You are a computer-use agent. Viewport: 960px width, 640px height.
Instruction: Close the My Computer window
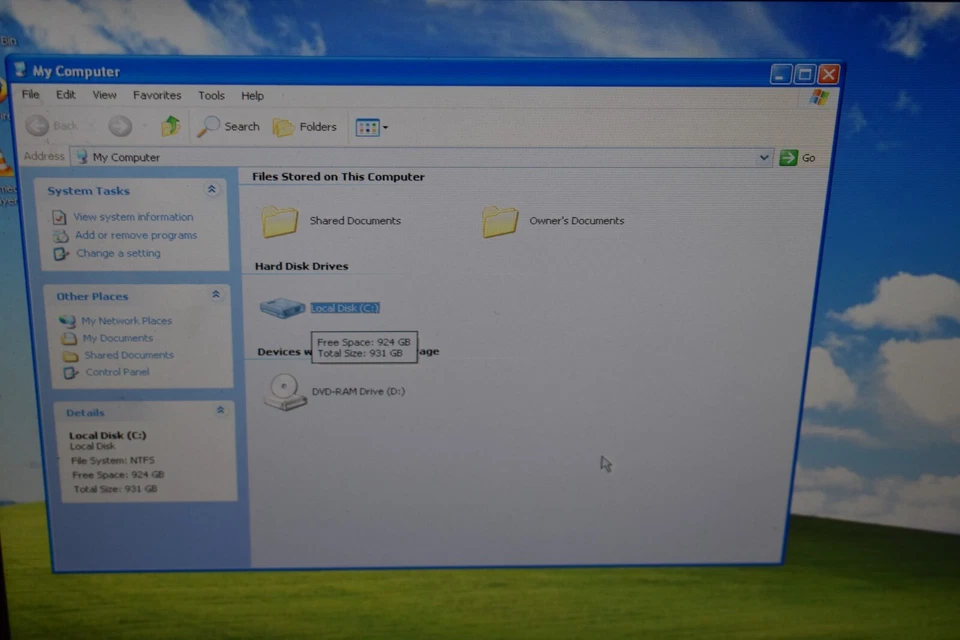point(828,74)
